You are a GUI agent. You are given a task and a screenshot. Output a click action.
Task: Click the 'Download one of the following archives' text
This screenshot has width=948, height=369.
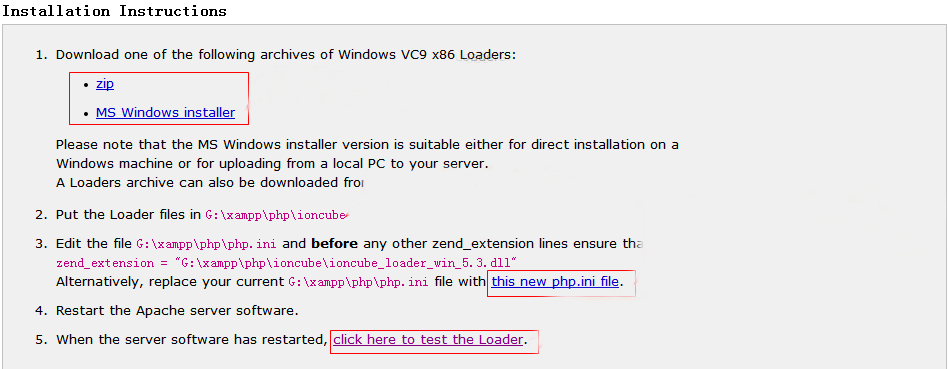[x=286, y=54]
